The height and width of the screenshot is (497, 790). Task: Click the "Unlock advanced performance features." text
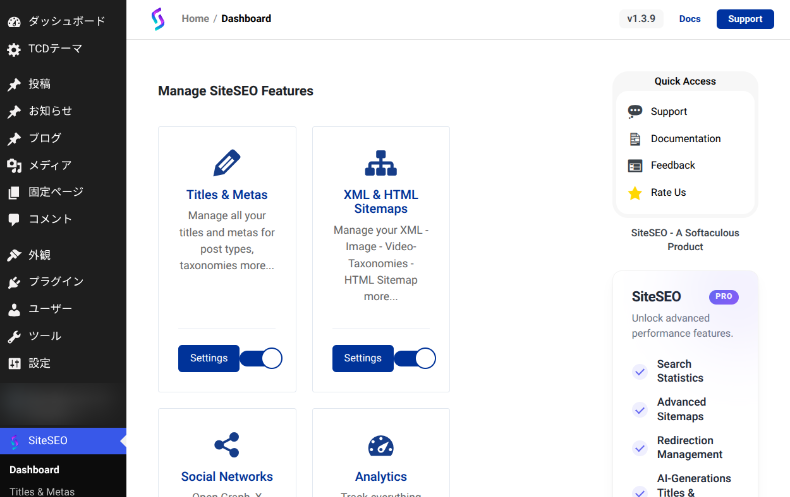(x=682, y=326)
